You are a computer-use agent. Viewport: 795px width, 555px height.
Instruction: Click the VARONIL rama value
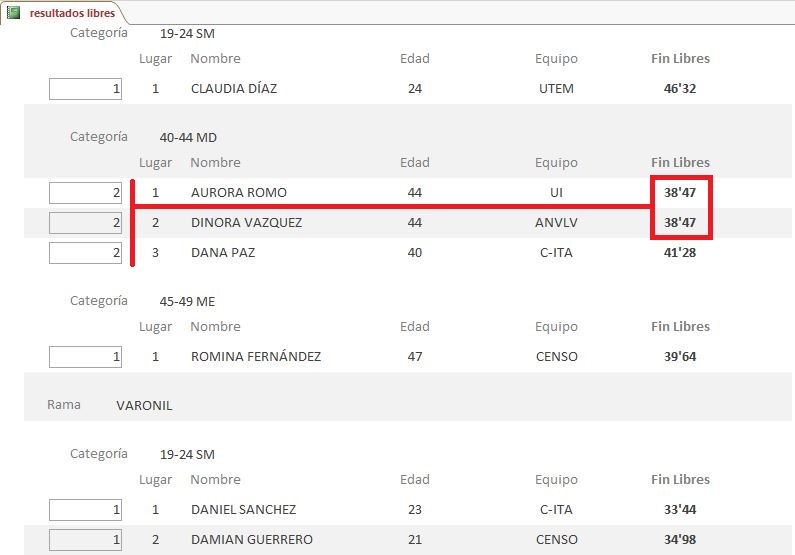tap(144, 405)
